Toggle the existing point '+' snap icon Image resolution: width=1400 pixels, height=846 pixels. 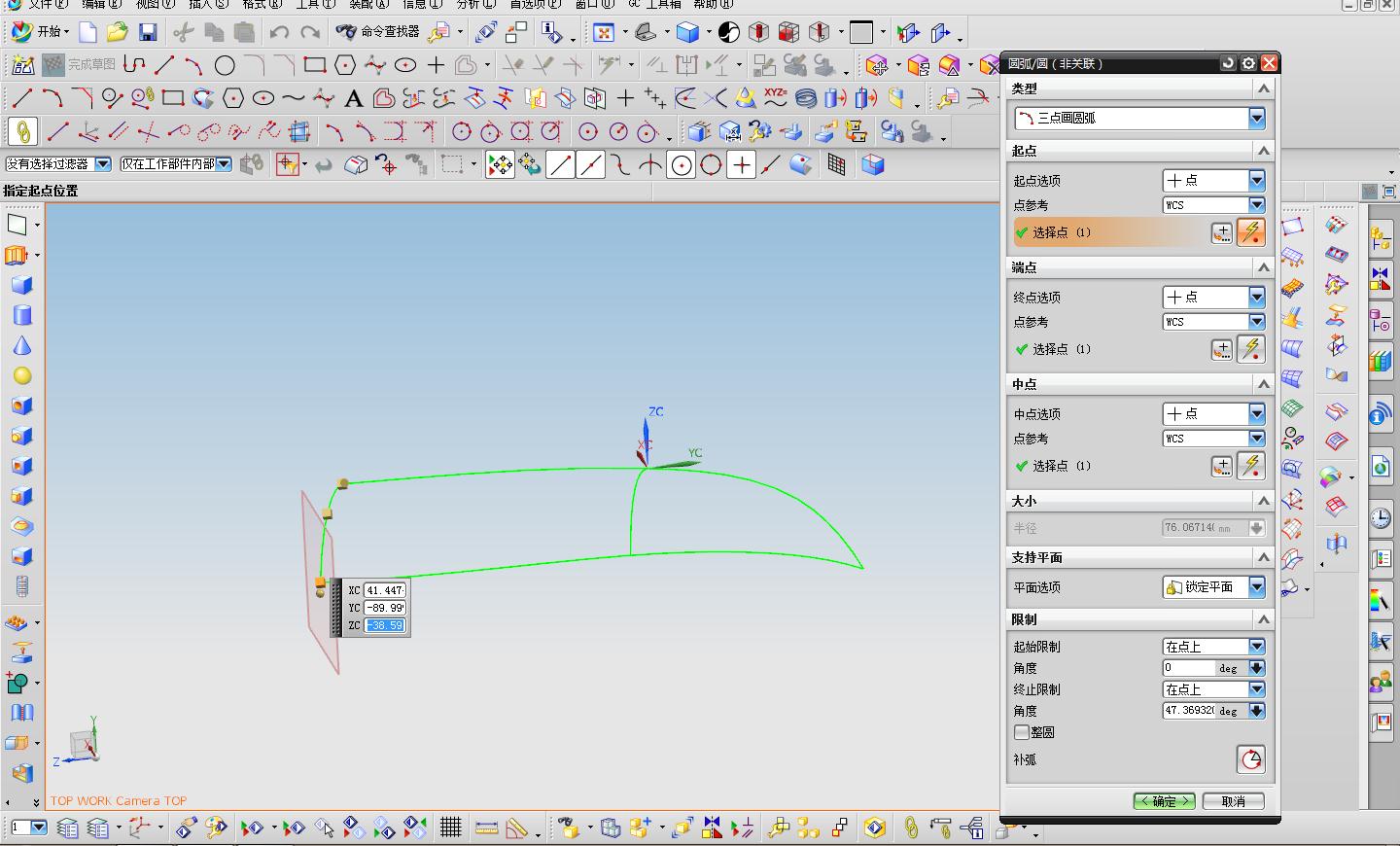741,165
